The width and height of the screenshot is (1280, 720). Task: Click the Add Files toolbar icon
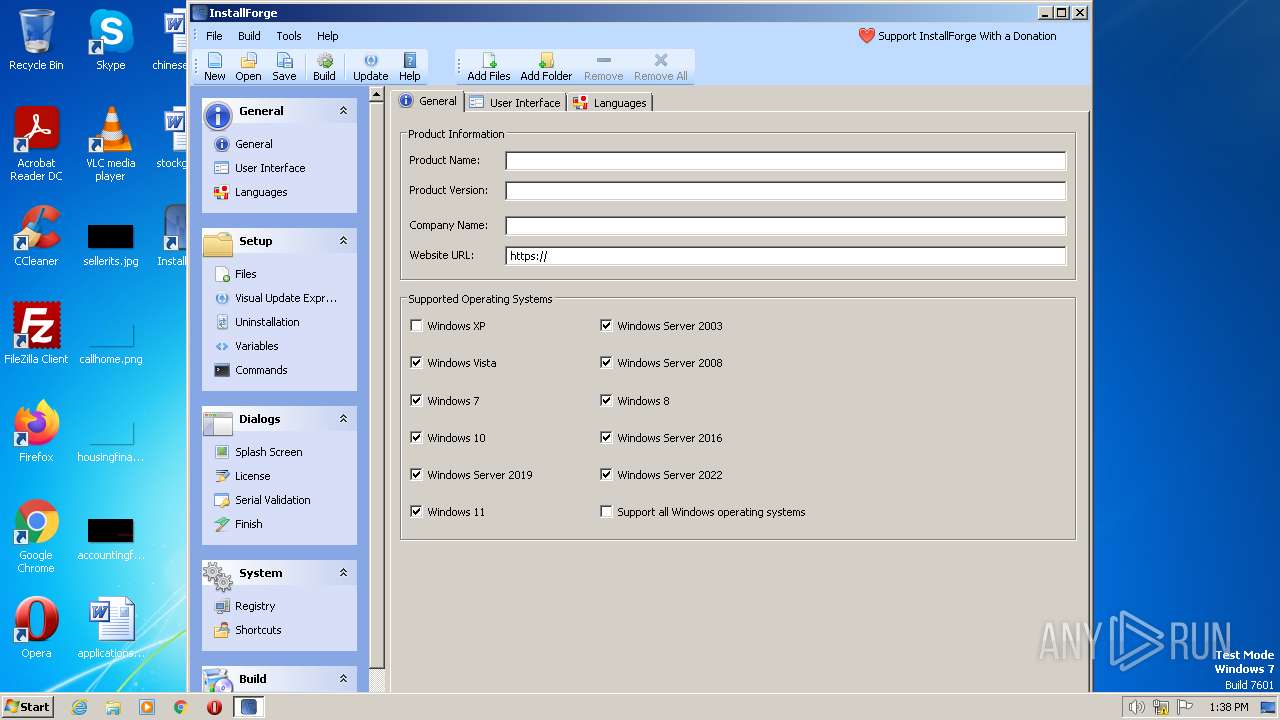click(489, 67)
